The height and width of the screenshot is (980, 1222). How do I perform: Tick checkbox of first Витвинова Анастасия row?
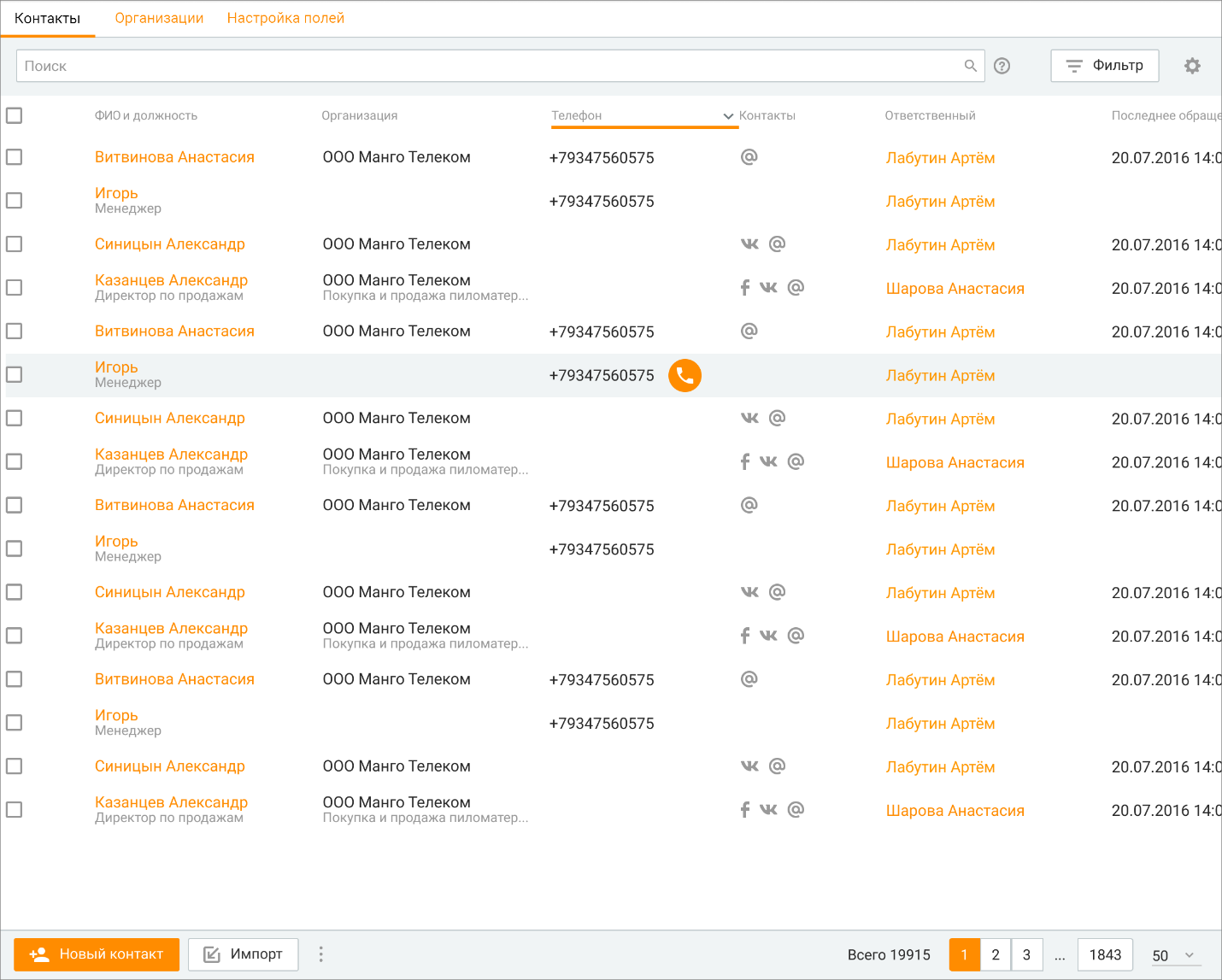15,157
